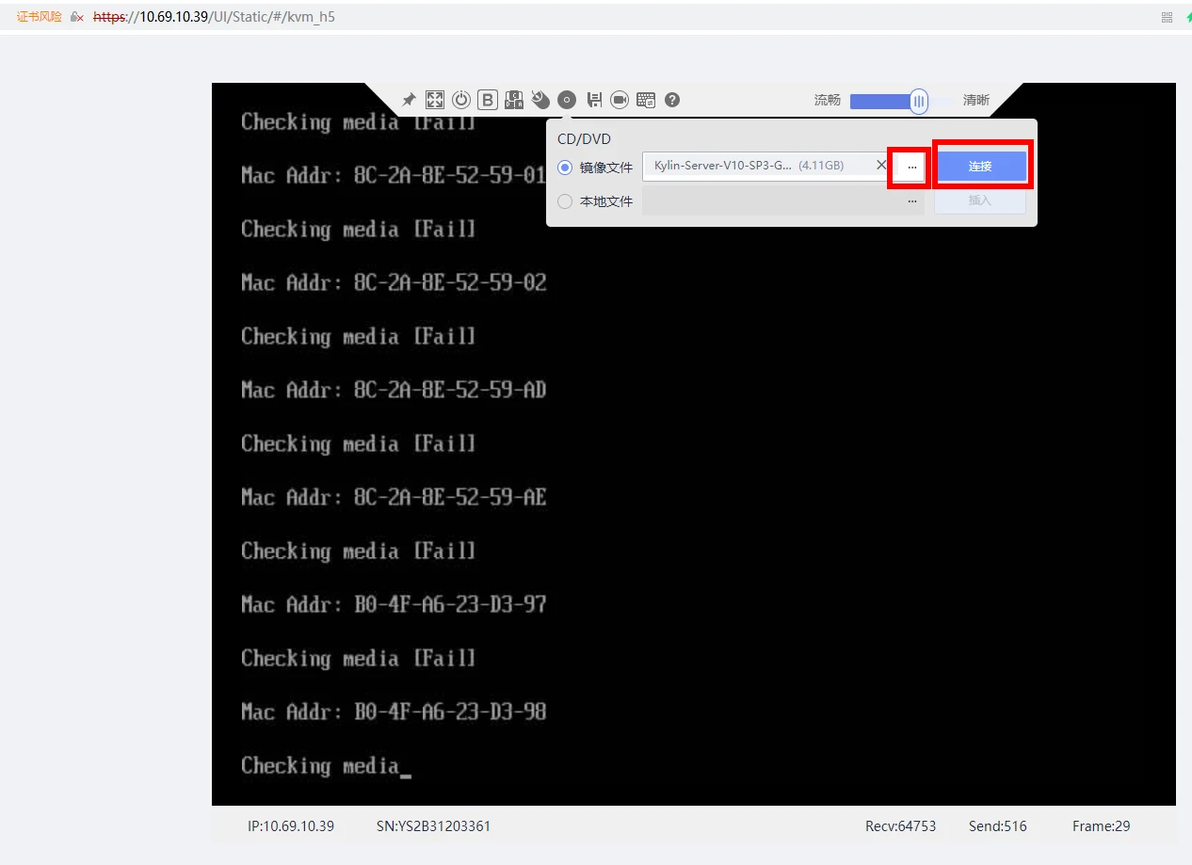Browse local files with the ellipsis button

pyautogui.click(x=912, y=201)
